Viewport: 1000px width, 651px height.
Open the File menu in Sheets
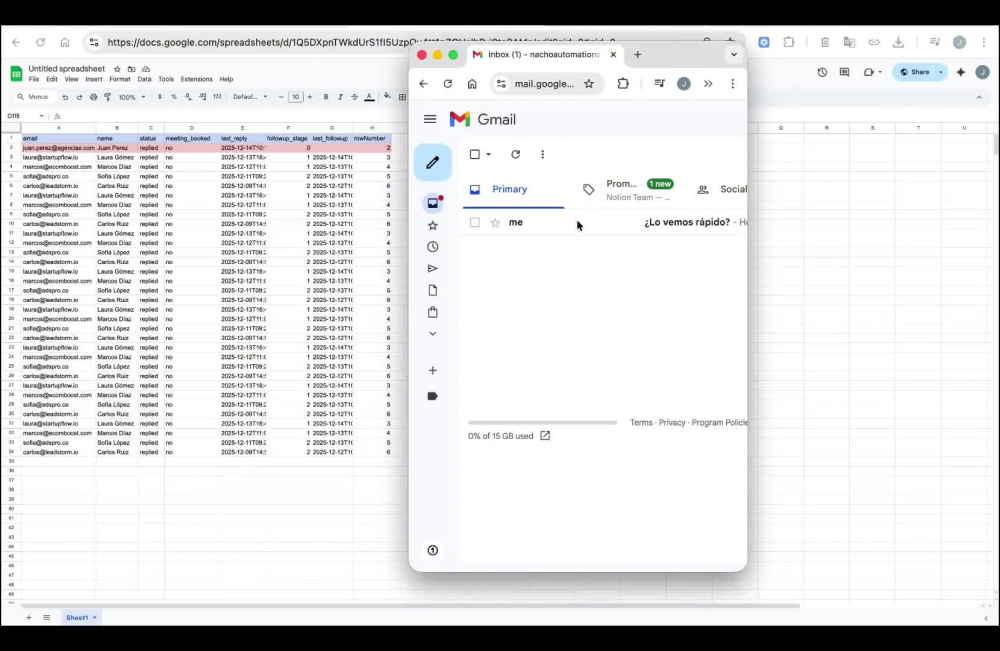point(34,79)
